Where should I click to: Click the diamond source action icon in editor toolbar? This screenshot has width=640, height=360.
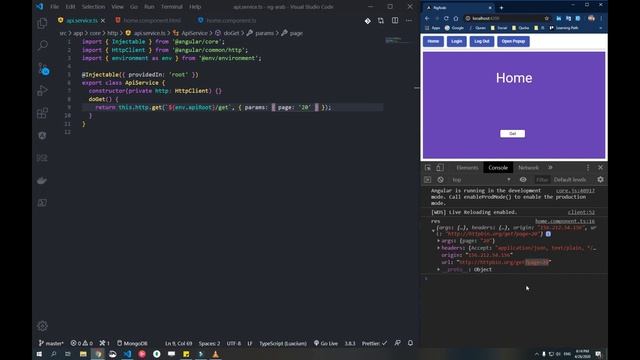[x=367, y=20]
